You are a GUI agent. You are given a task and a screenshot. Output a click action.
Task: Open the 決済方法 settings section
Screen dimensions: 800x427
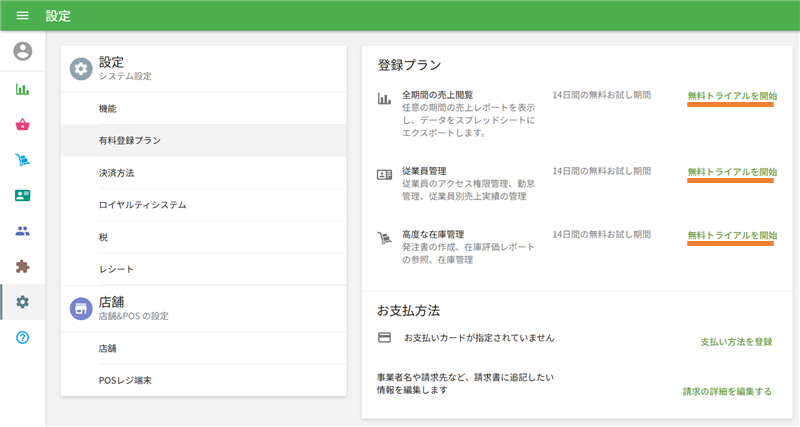(116, 173)
